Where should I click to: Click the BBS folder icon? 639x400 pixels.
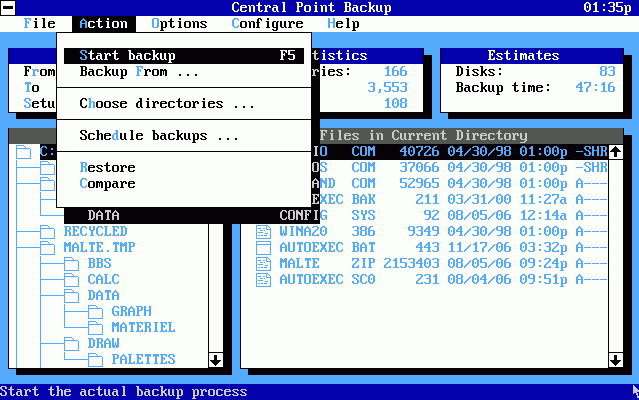pos(71,263)
